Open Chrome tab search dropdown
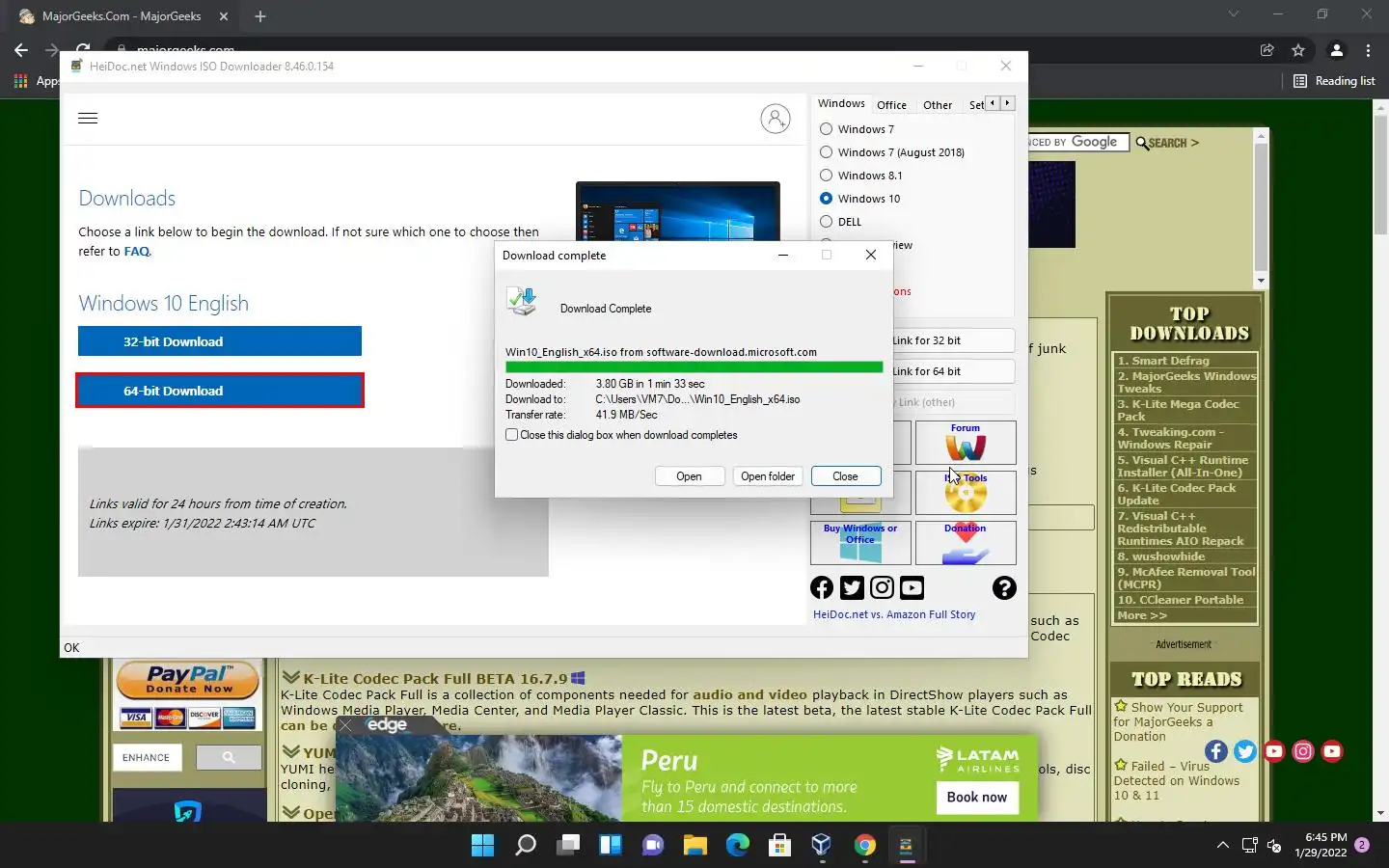 1233,14
